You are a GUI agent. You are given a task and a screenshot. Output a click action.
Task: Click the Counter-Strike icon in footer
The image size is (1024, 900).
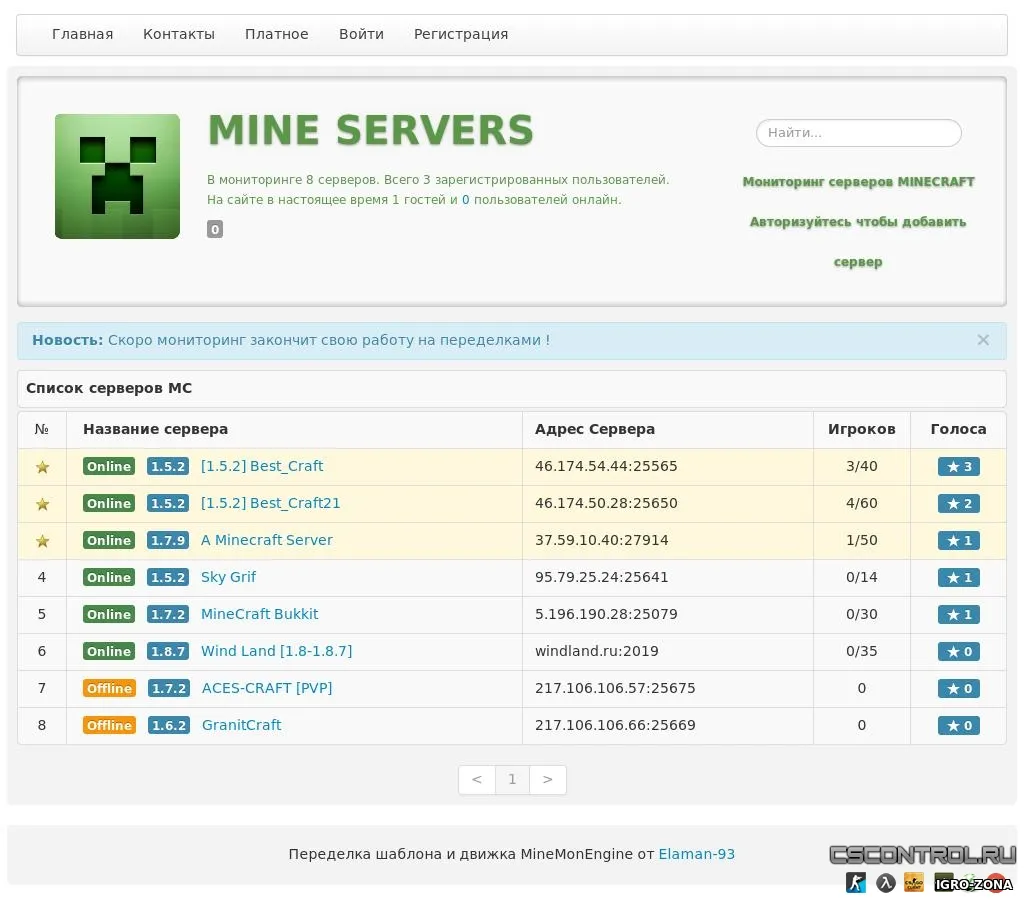(855, 882)
